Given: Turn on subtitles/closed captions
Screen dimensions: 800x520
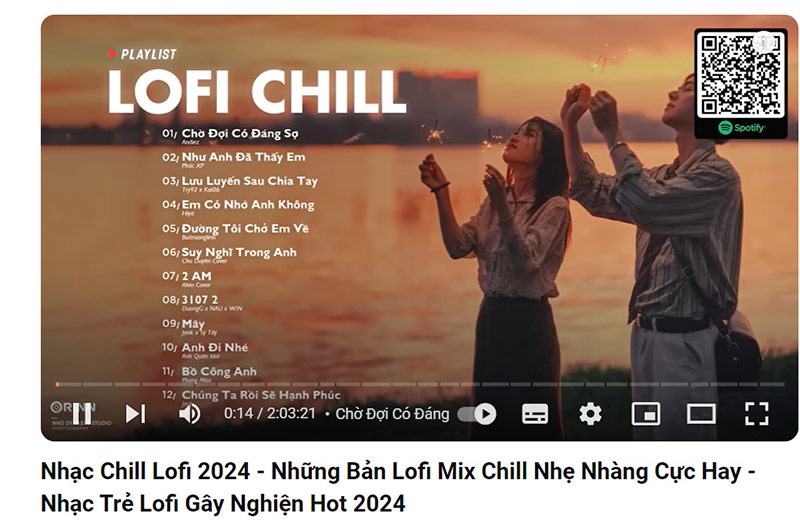Looking at the screenshot, I should click(x=535, y=414).
